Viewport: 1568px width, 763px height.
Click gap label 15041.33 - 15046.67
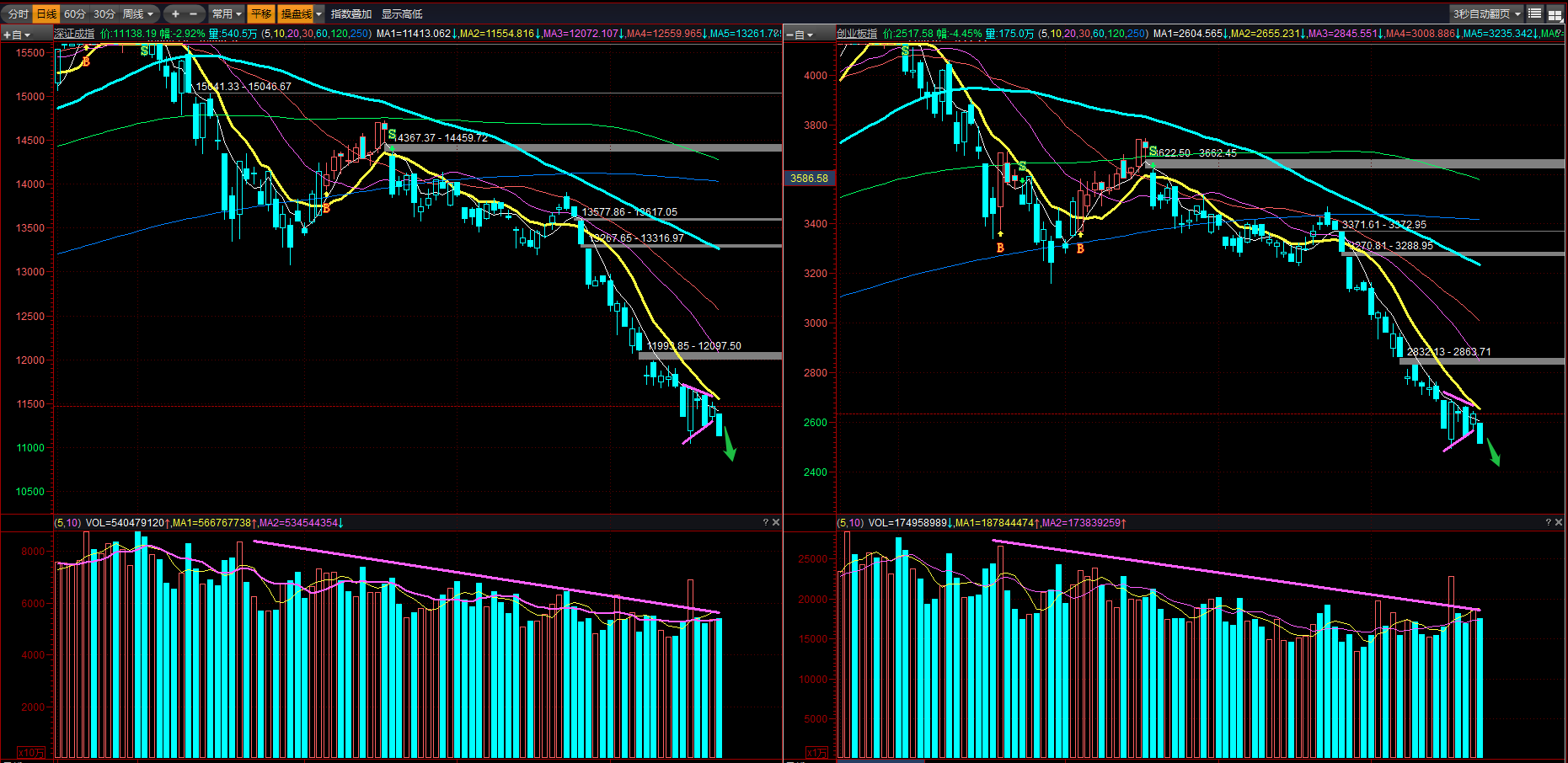[243, 87]
